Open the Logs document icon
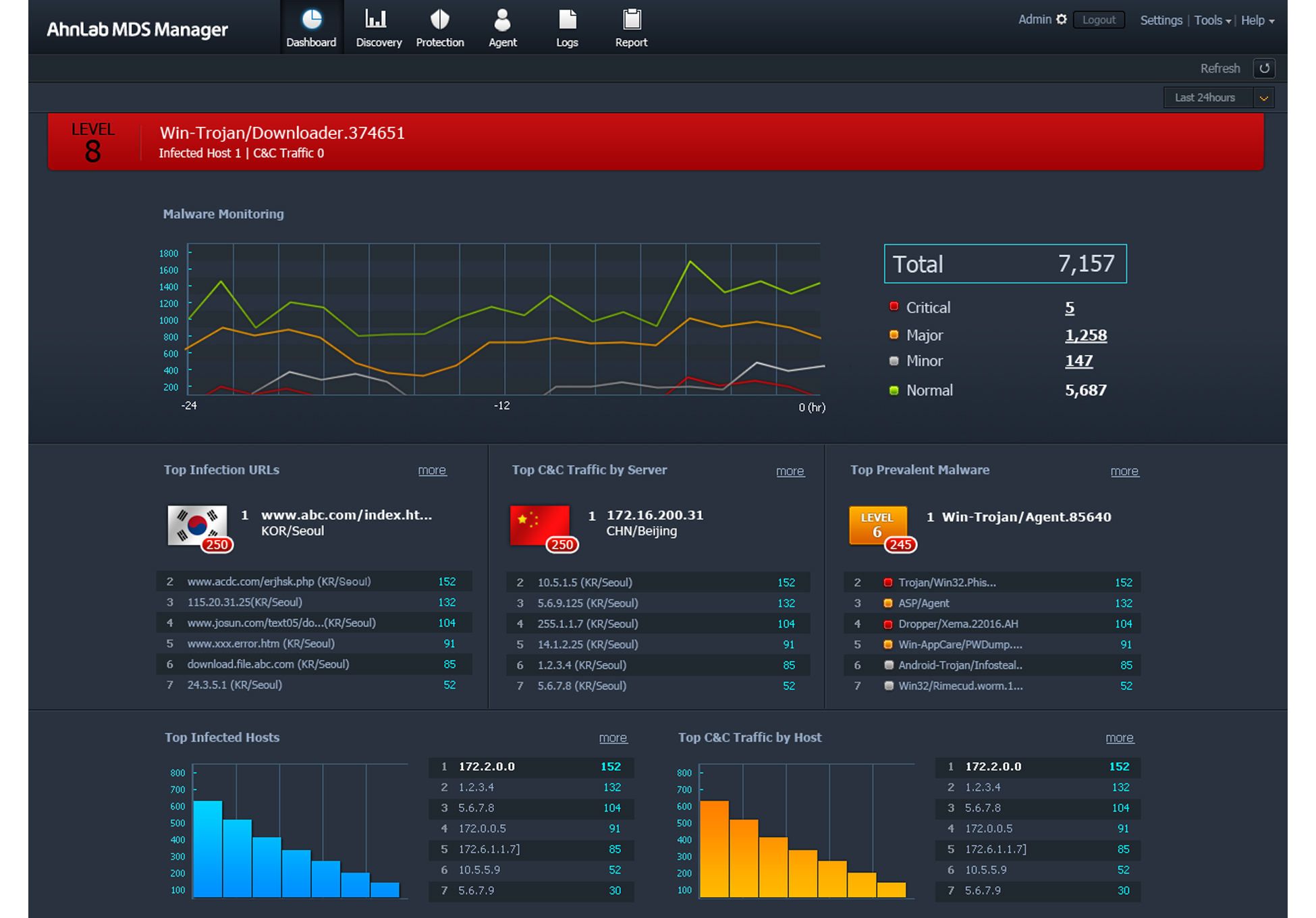The image size is (1316, 918). (x=567, y=20)
